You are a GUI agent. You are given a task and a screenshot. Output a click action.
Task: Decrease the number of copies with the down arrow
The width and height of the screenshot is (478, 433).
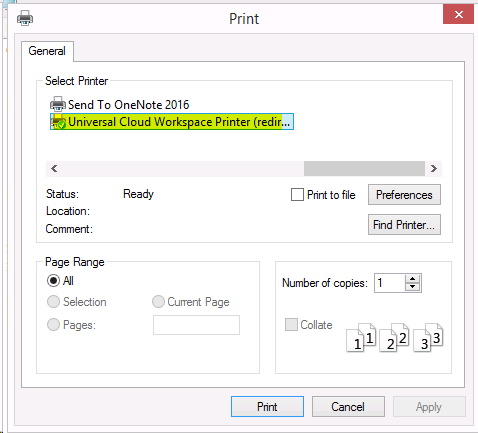(413, 287)
